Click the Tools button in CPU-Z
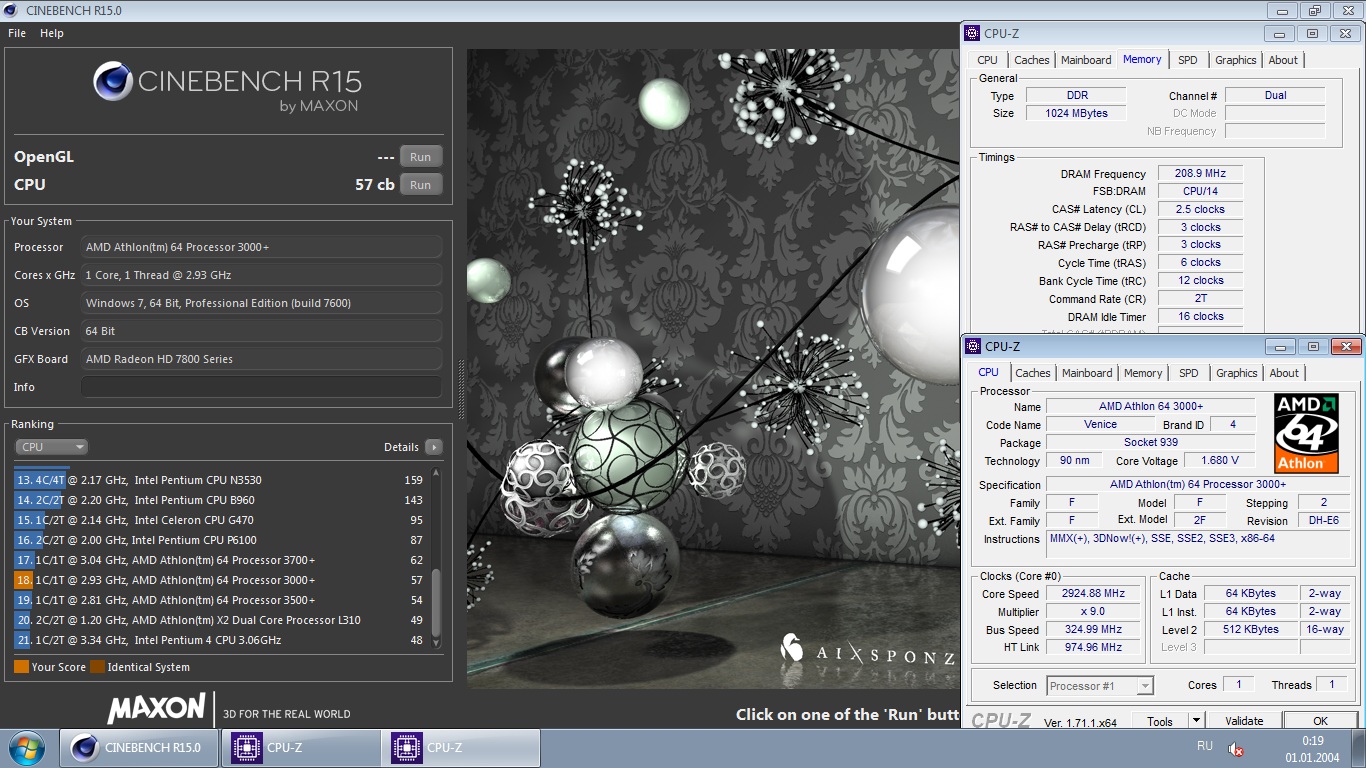 pos(1160,721)
